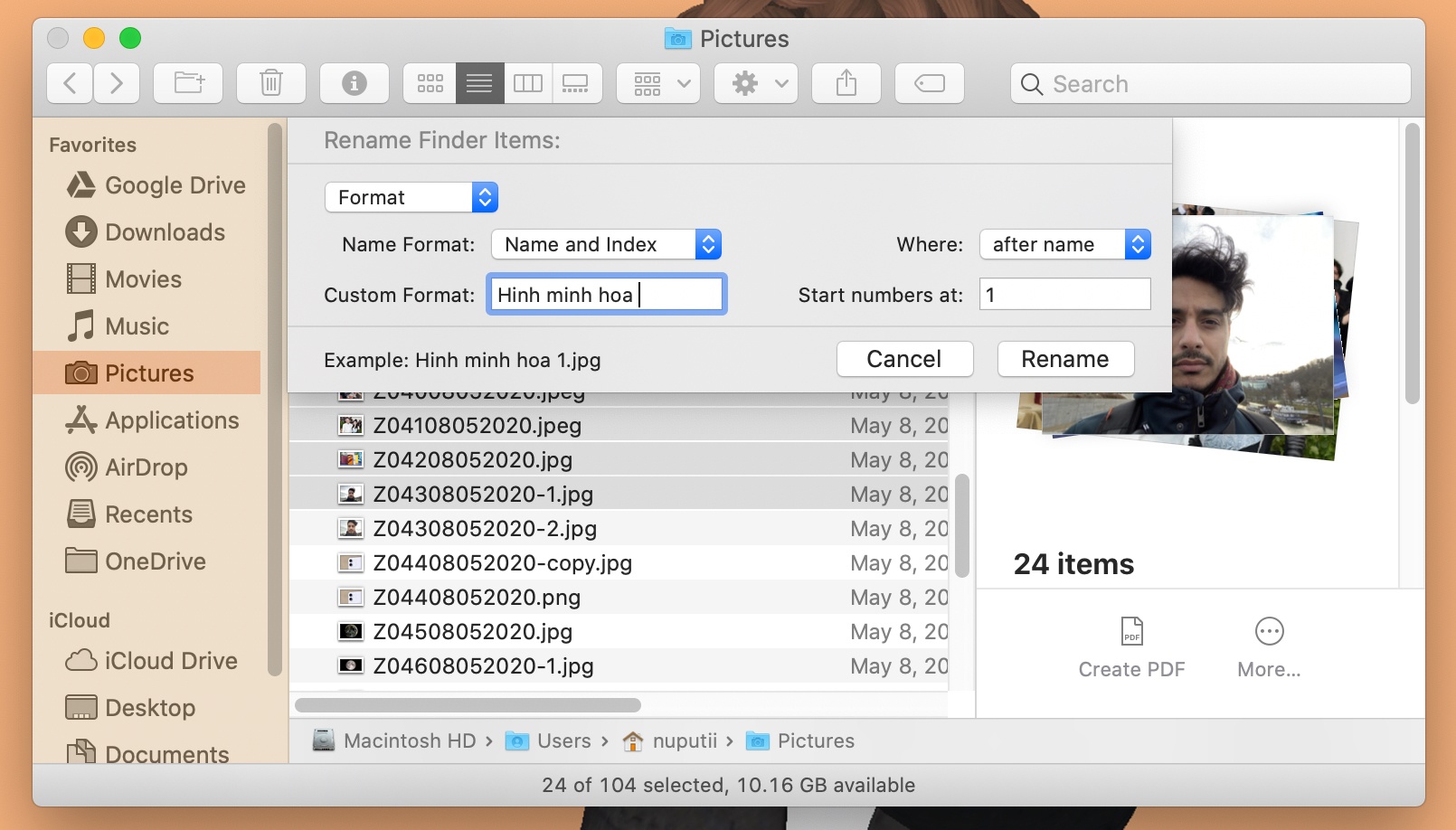The width and height of the screenshot is (1456, 830).
Task: Click the Trash delete toolbar icon
Action: [270, 84]
